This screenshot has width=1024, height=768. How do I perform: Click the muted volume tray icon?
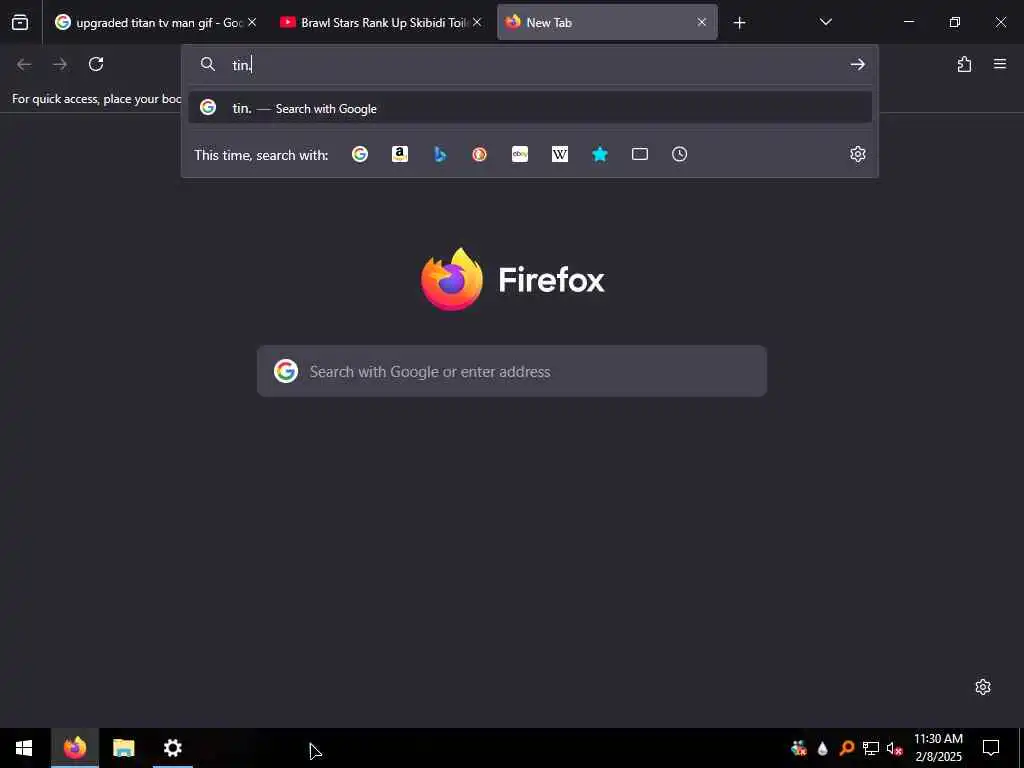pos(895,748)
